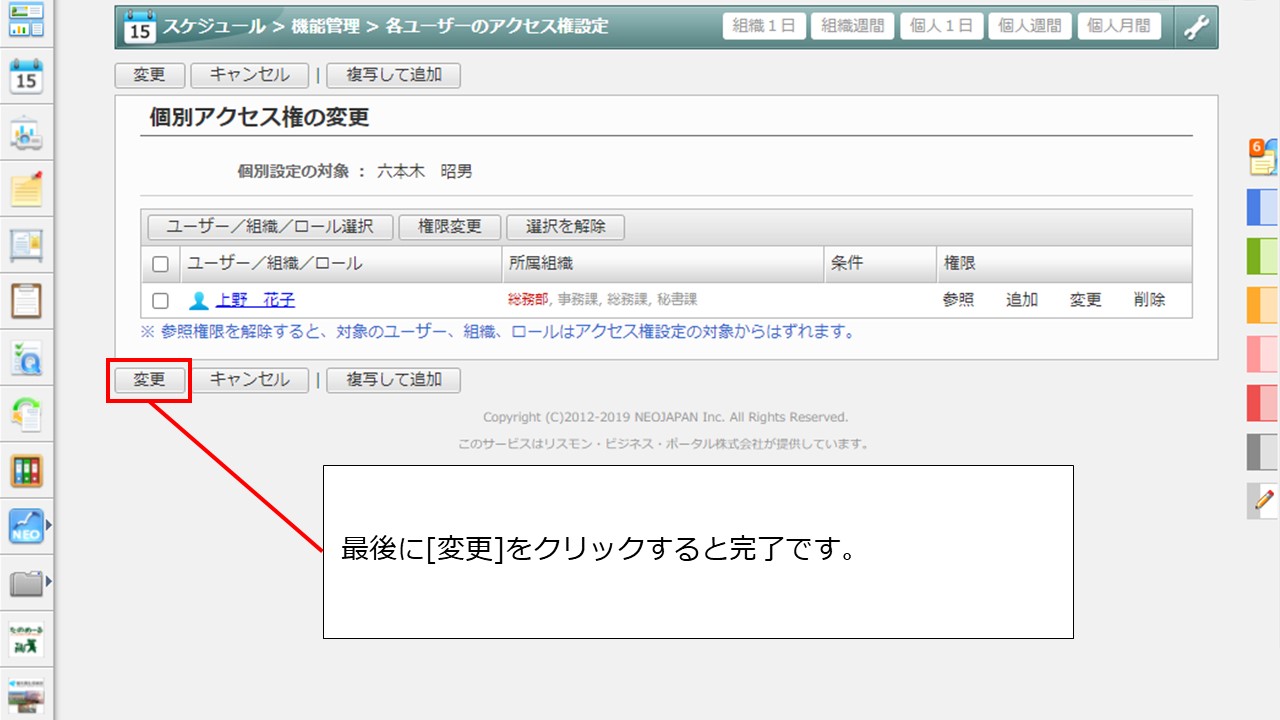Image resolution: width=1280 pixels, height=720 pixels.
Task: Click the 参照 permission in 上野 row
Action: point(958,300)
